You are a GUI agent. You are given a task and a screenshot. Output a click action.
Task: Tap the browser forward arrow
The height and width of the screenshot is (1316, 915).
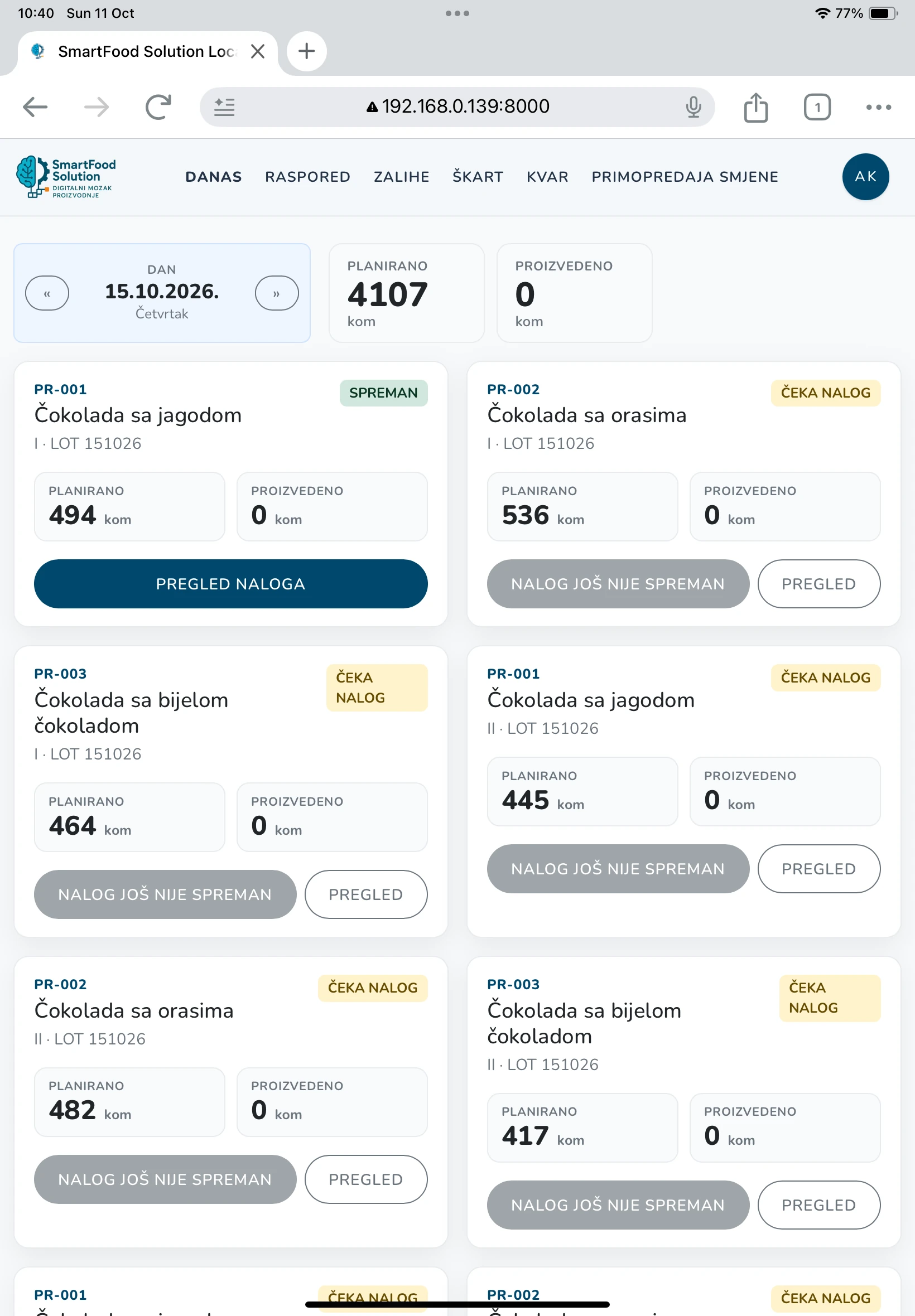coord(97,107)
